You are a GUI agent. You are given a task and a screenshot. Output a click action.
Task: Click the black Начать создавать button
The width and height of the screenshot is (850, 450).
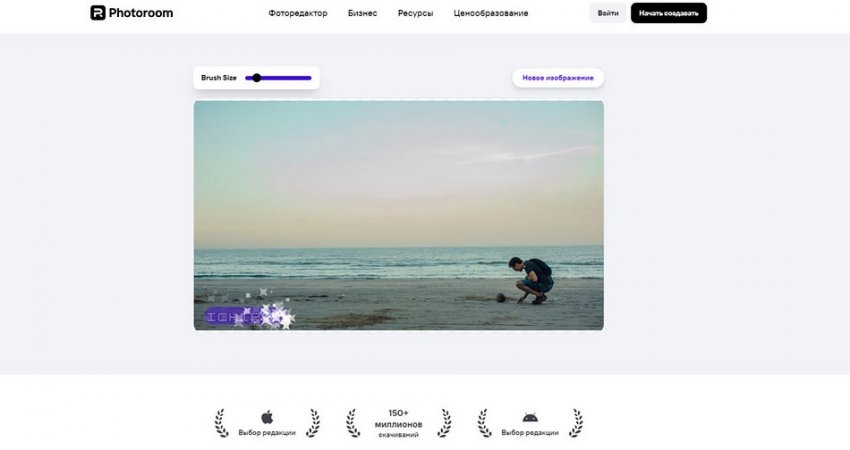coord(668,13)
